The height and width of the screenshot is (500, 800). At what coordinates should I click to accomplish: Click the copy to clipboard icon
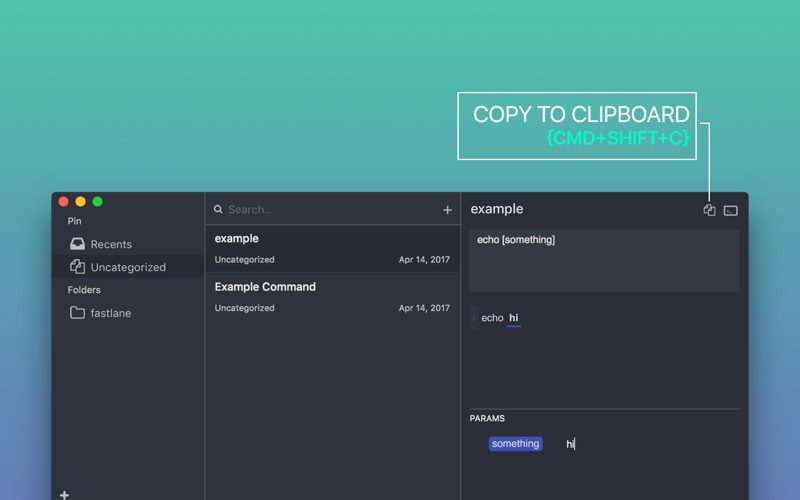pos(709,210)
